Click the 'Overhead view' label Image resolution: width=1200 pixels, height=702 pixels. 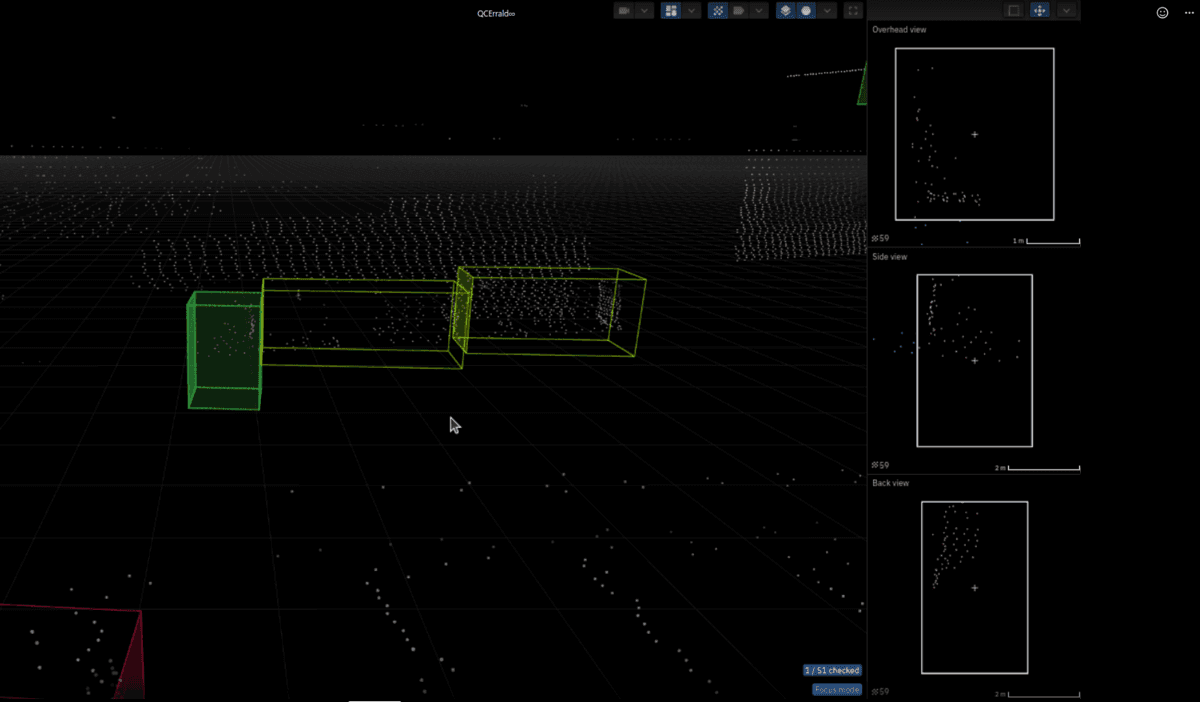click(899, 30)
